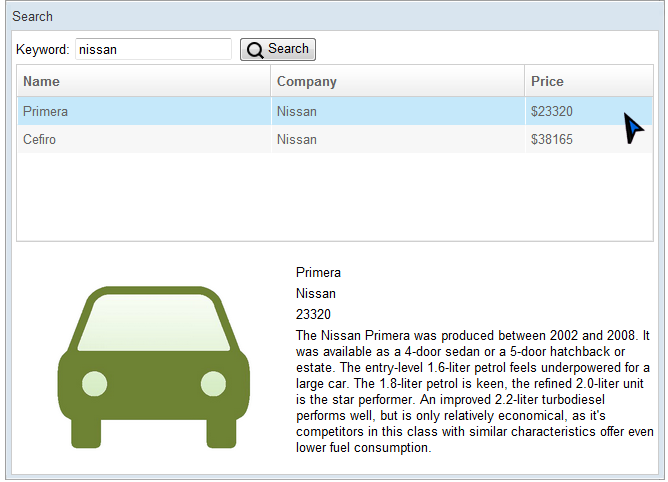Click the magnifier icon in Search button
The width and height of the screenshot is (668, 482).
(255, 50)
